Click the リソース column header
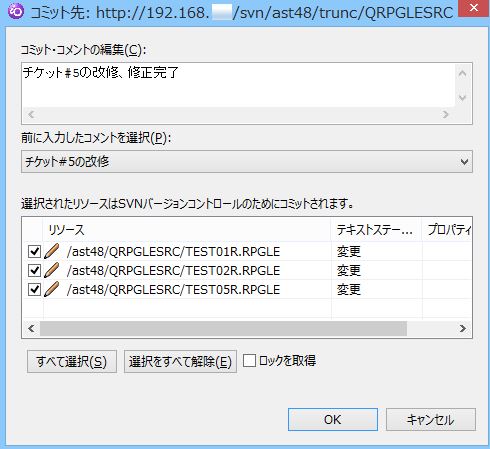490x449 pixels. pos(187,230)
